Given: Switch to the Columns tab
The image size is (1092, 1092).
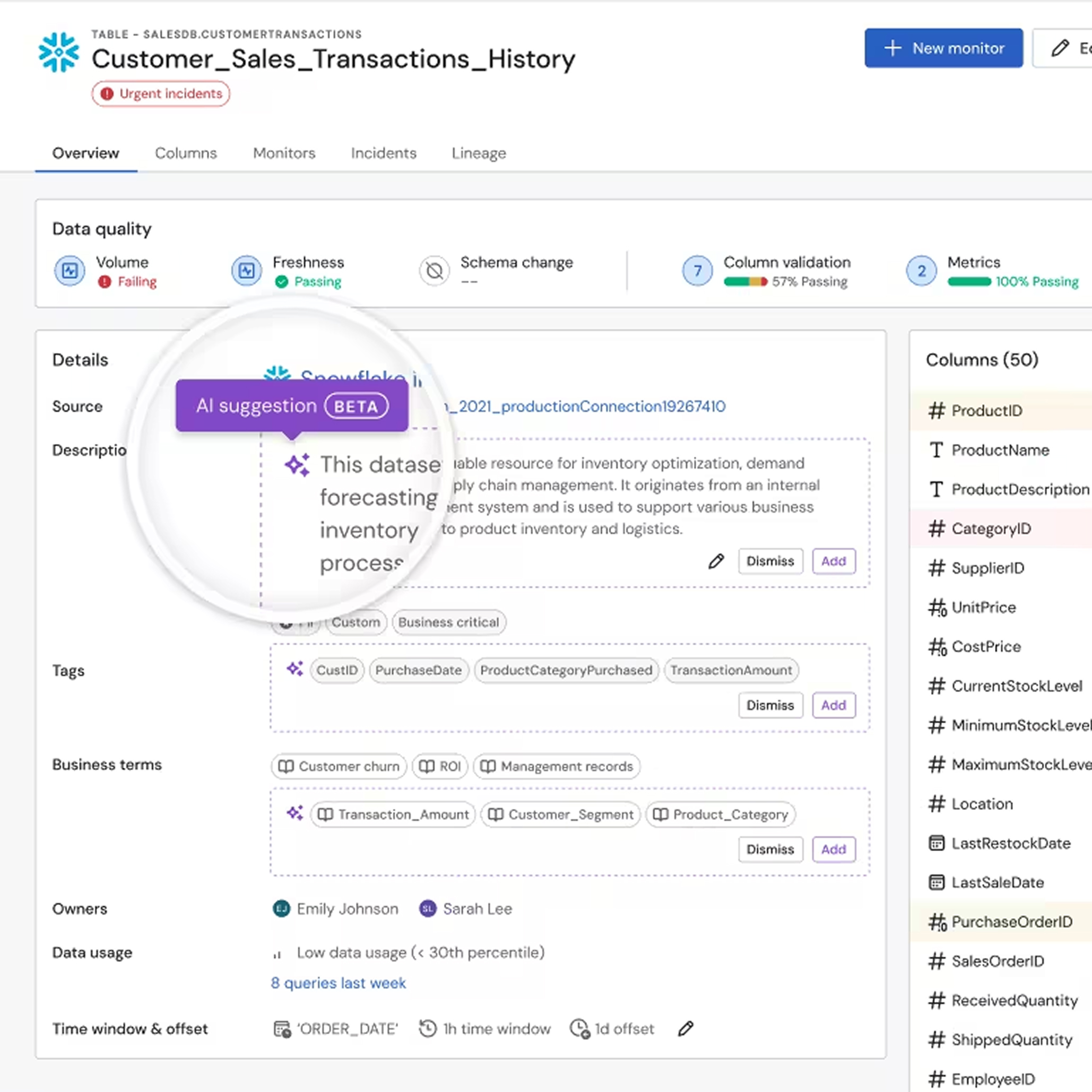Looking at the screenshot, I should (185, 153).
